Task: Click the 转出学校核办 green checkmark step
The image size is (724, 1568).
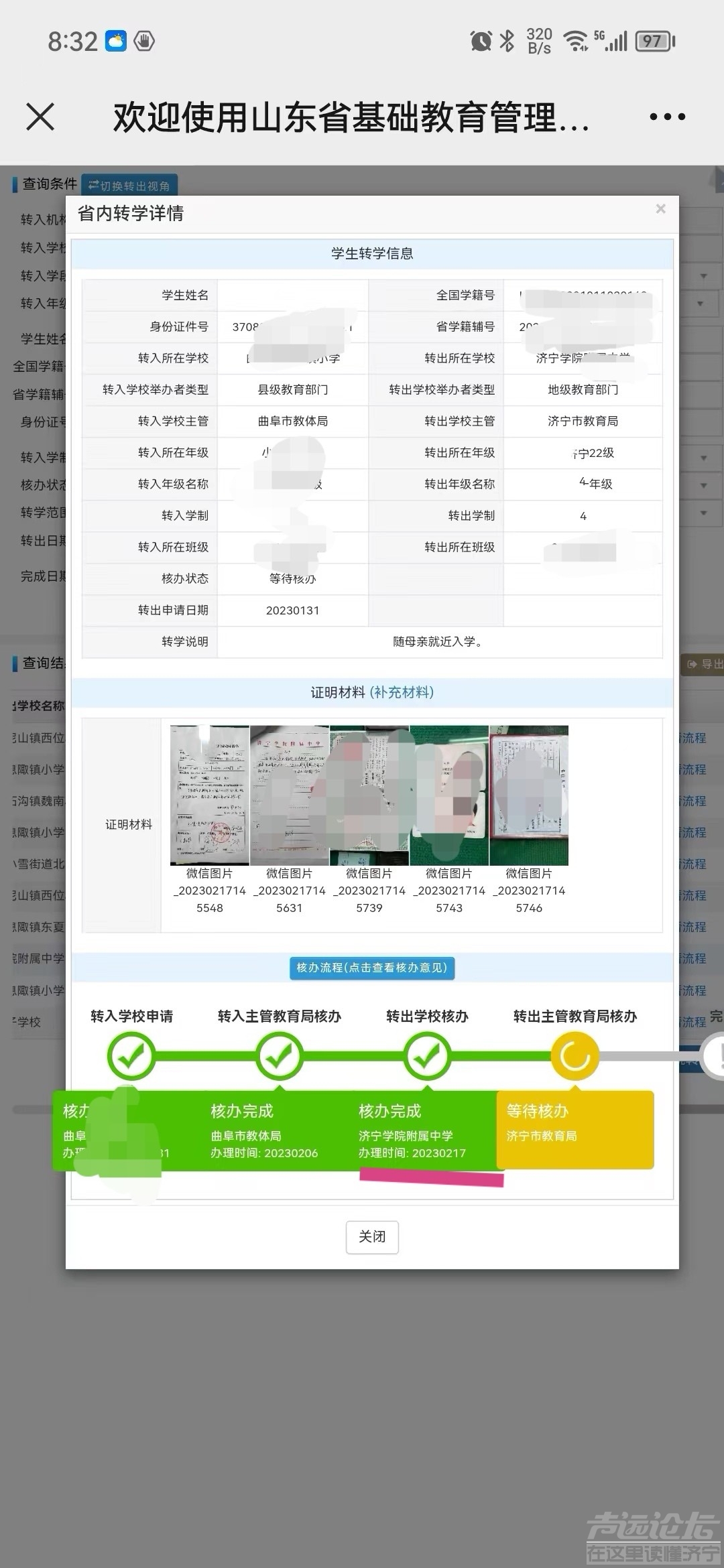Action: point(427,1057)
